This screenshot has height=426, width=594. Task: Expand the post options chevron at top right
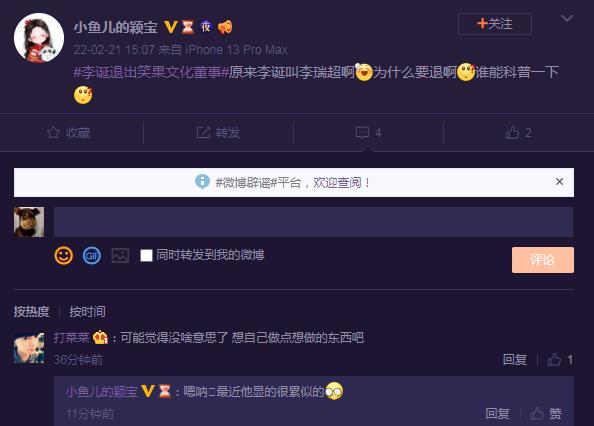[567, 18]
